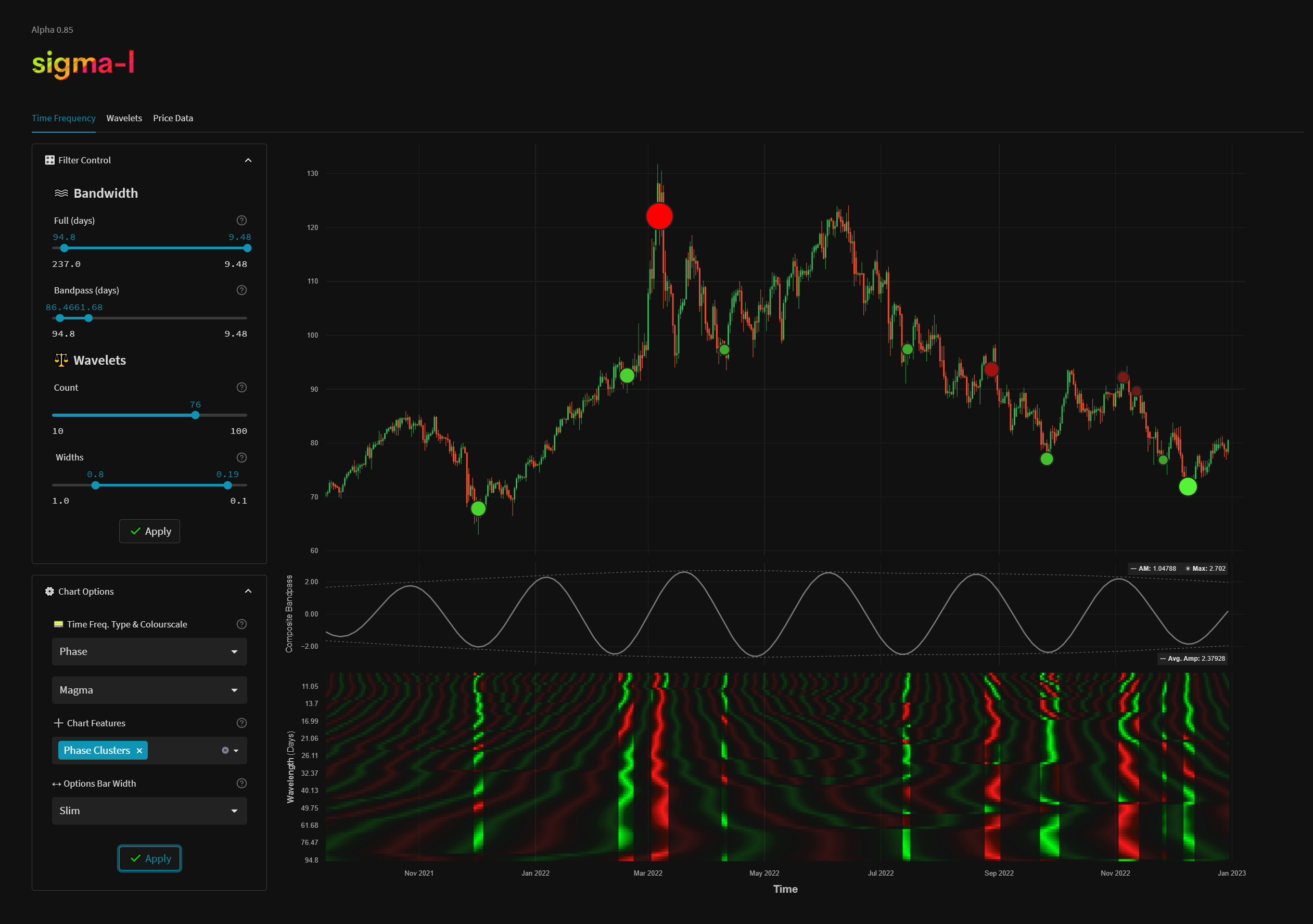
Task: Click help icon beside Full (days)
Action: 241,221
